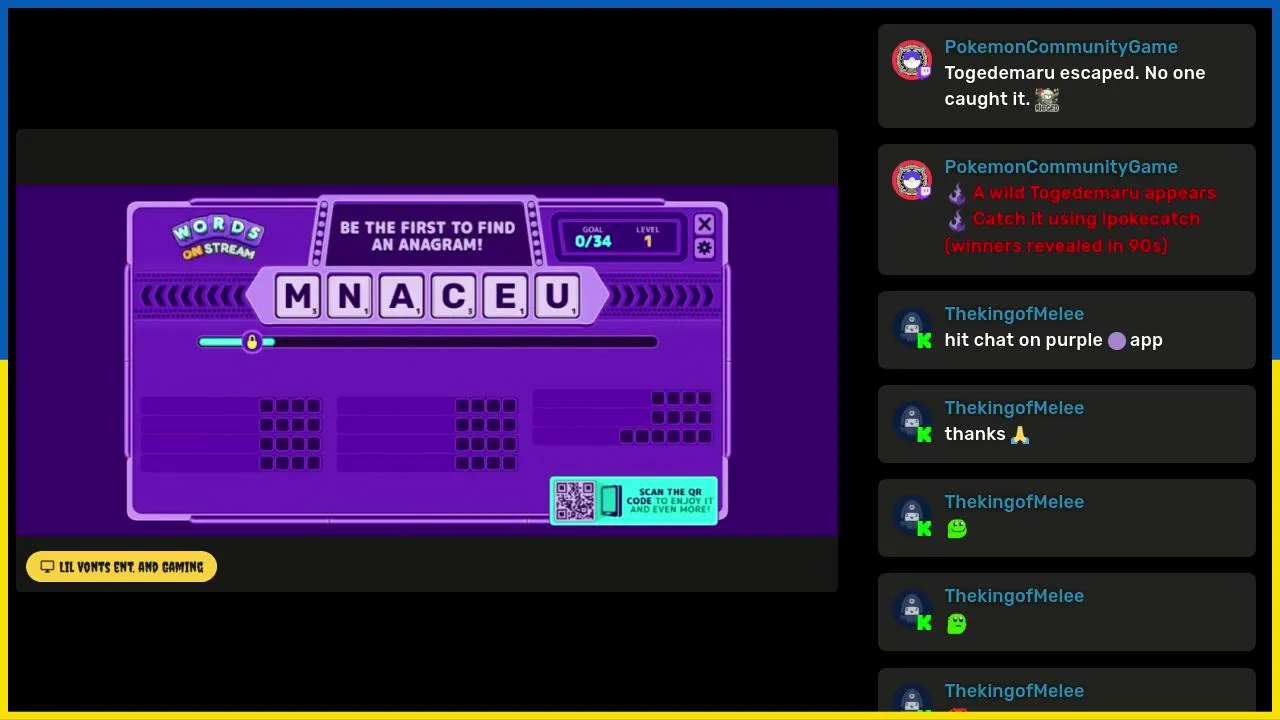Viewport: 1280px width, 720px height.
Task: Click the monitor icon in the yellow badge
Action: [x=47, y=567]
